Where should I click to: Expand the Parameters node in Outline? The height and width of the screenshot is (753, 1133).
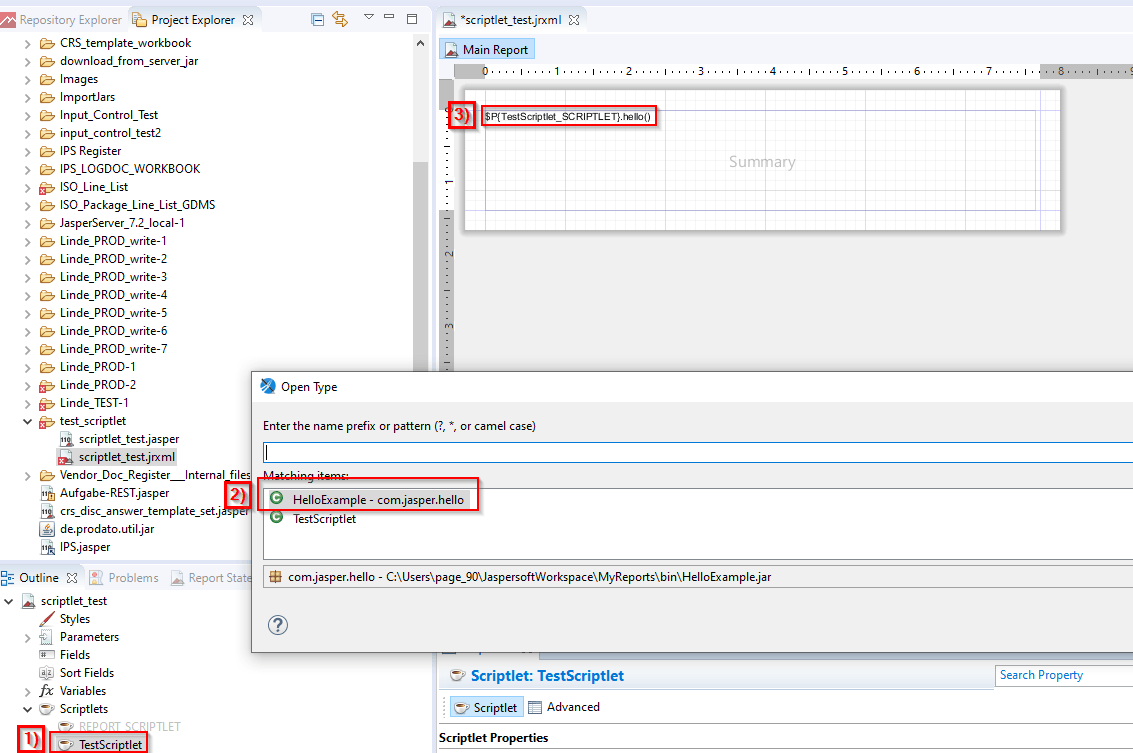point(27,637)
